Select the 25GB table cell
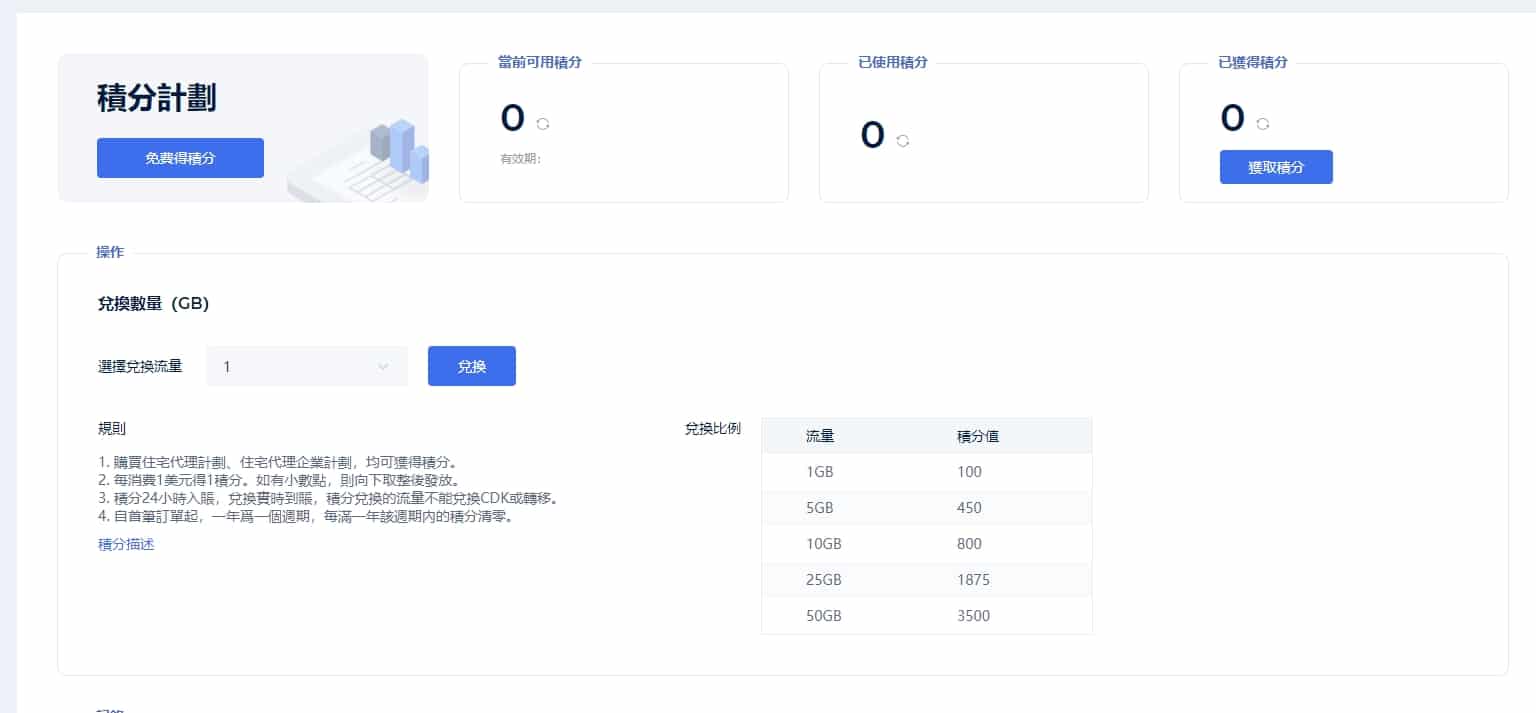 point(823,580)
